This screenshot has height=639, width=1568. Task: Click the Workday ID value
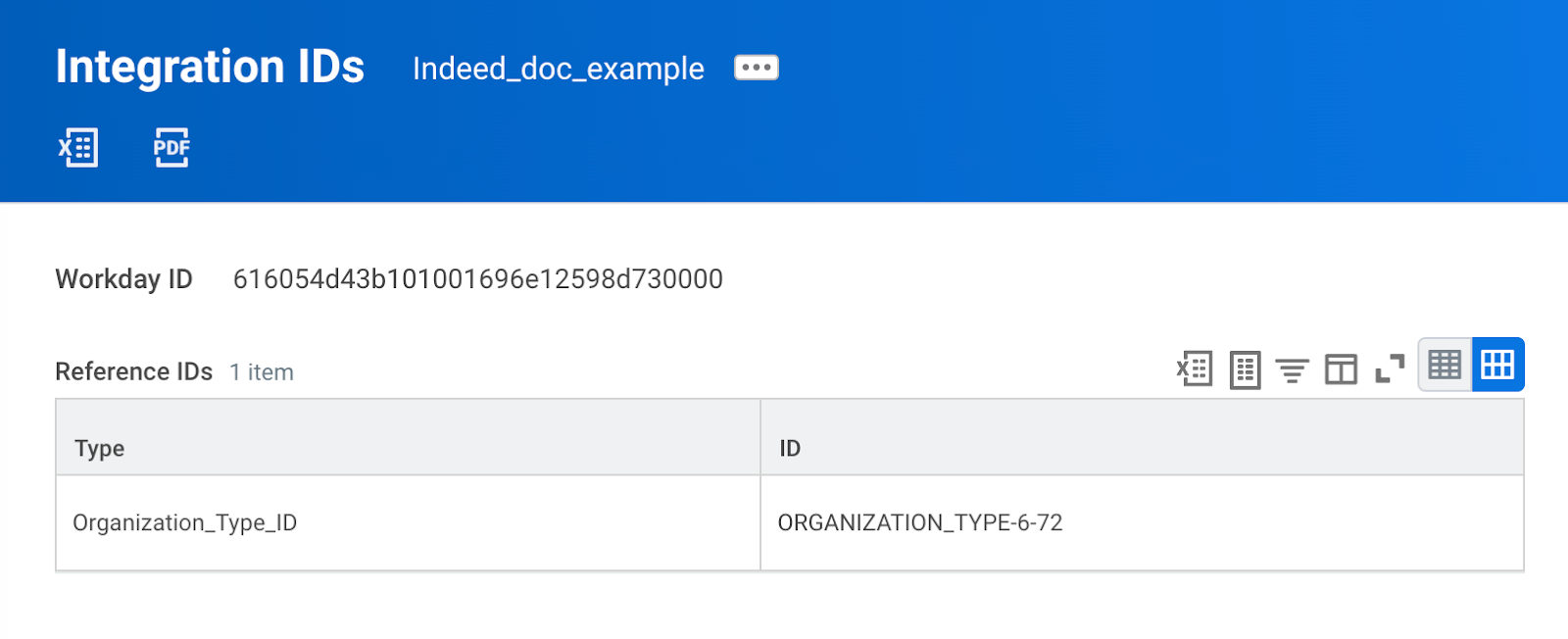[x=478, y=279]
